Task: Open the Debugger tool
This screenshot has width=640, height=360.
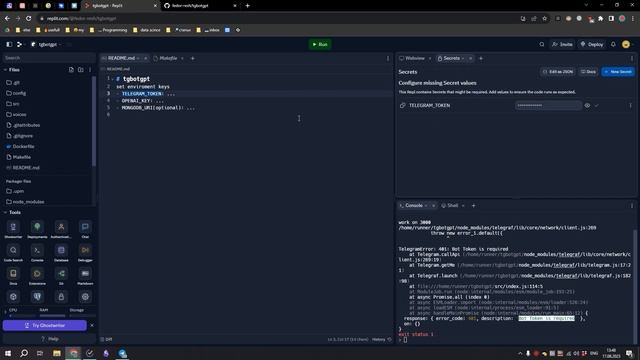Action: pyautogui.click(x=85, y=250)
